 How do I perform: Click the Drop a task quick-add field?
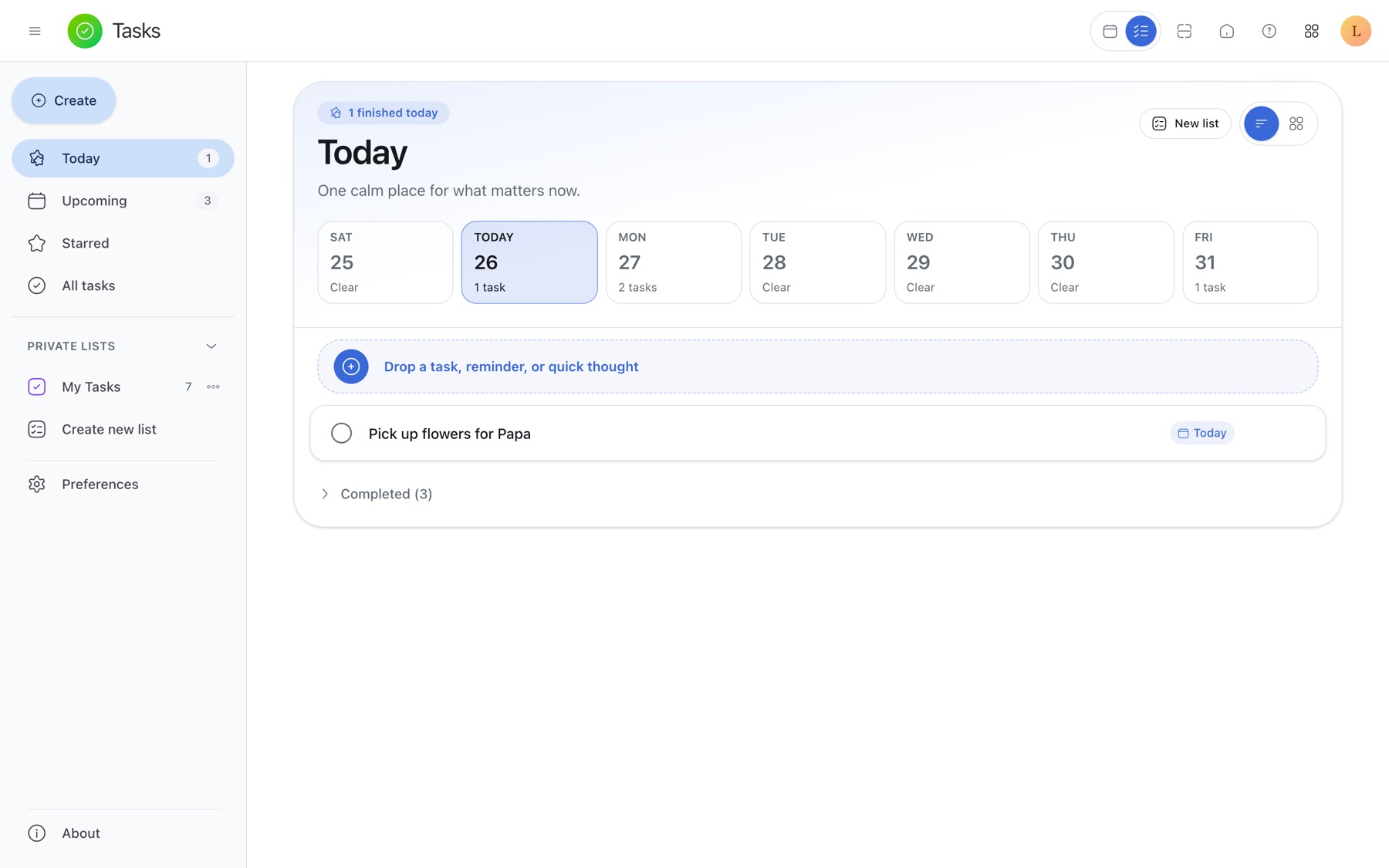(x=817, y=366)
